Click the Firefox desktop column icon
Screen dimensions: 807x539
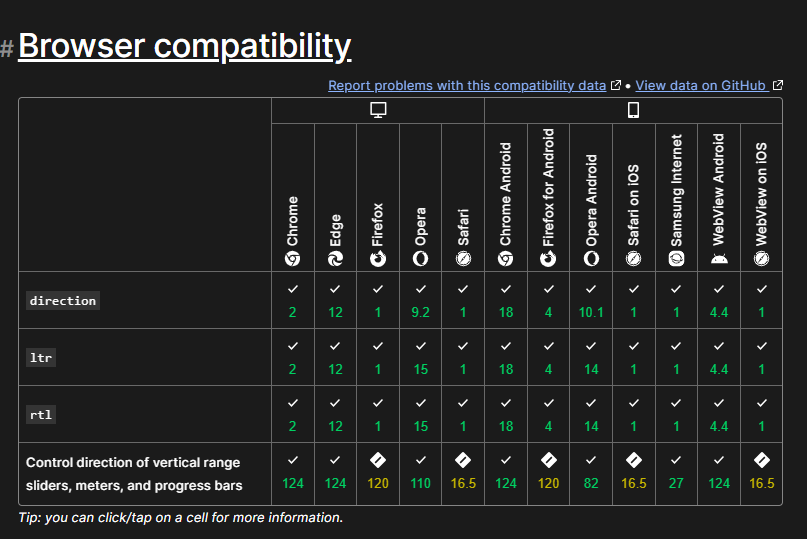click(x=378, y=258)
